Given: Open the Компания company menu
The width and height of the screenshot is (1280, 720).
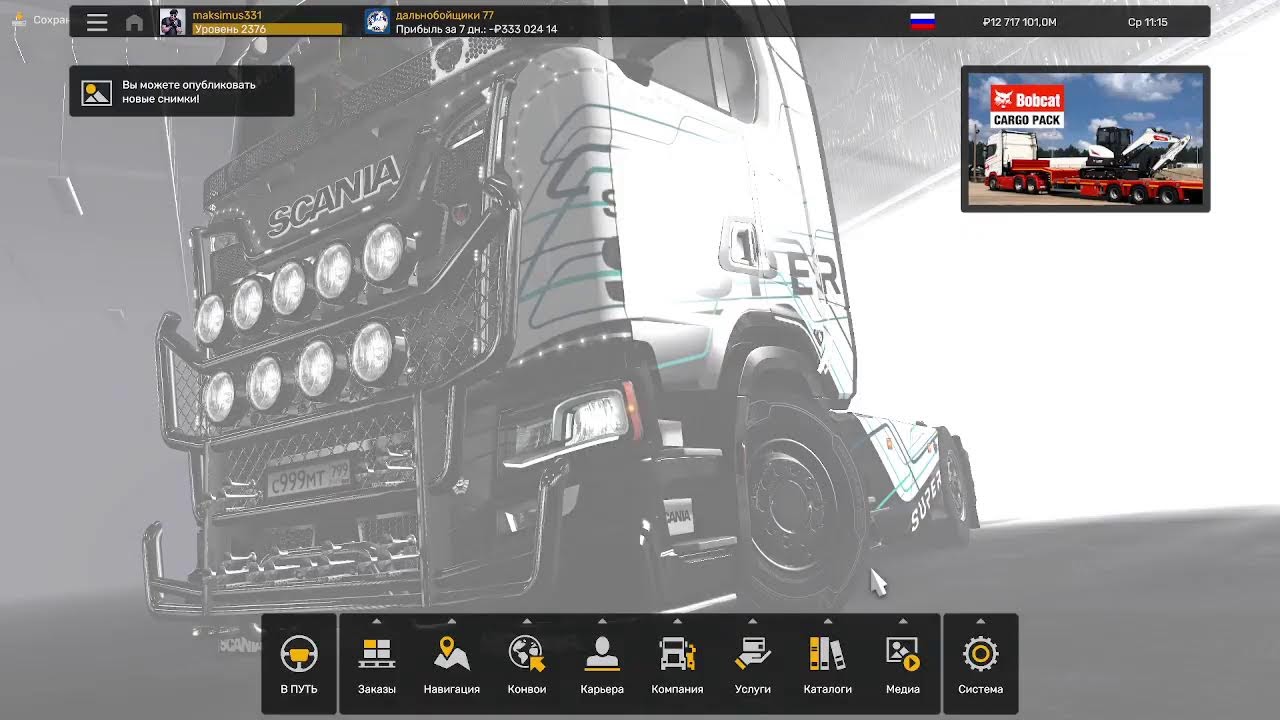Looking at the screenshot, I should pyautogui.click(x=677, y=664).
